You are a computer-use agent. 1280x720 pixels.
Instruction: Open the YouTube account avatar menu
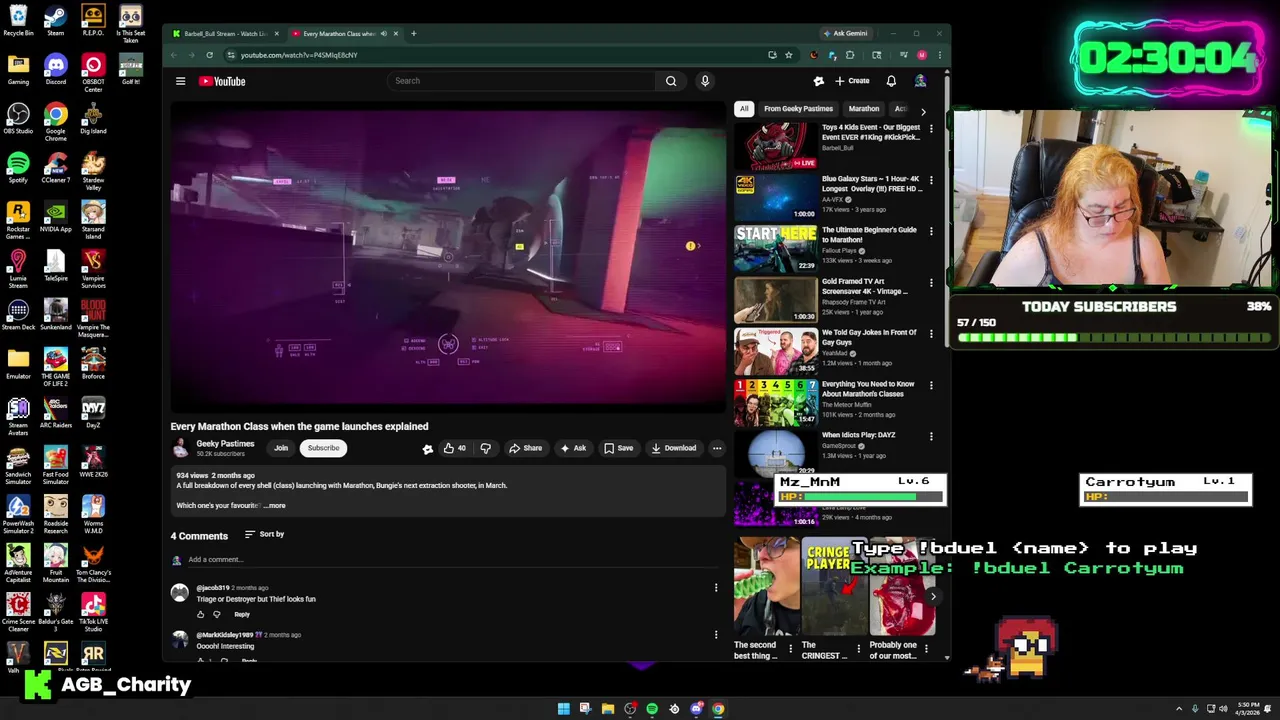tap(920, 81)
